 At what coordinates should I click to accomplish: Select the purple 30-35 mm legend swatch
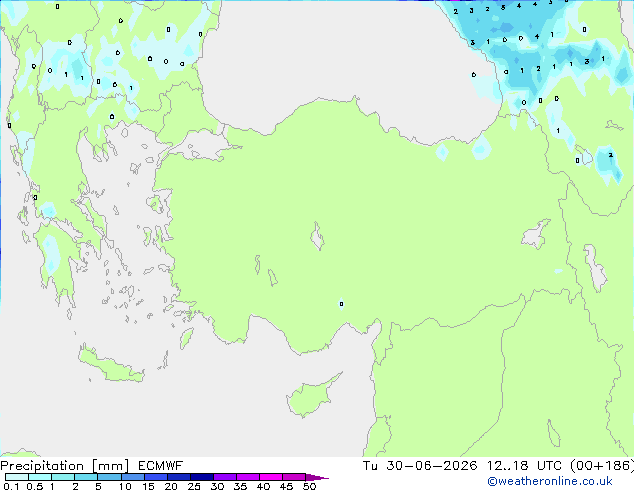coord(224,477)
